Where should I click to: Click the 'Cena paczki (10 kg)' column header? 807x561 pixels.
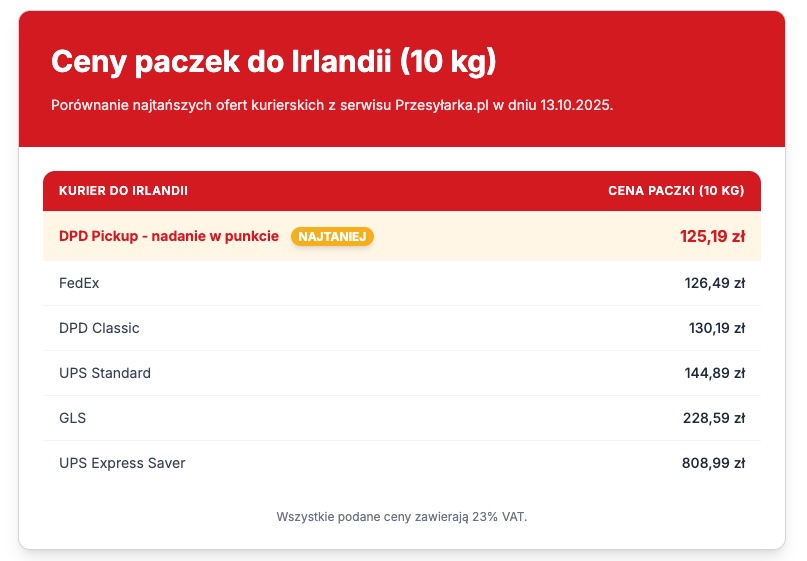click(676, 190)
